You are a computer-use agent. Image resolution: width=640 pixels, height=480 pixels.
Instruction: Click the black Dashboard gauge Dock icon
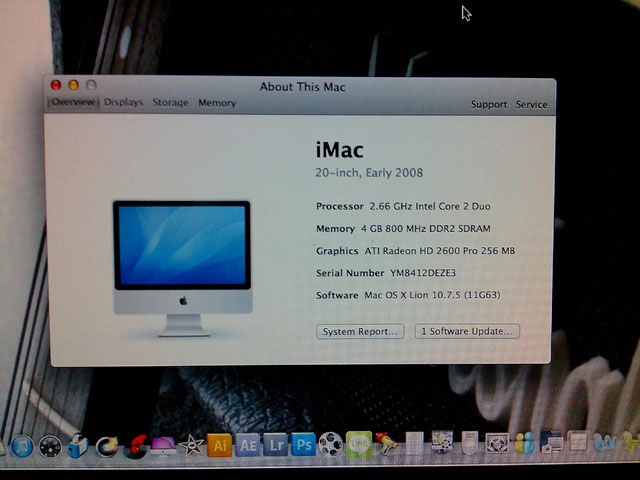[50, 447]
